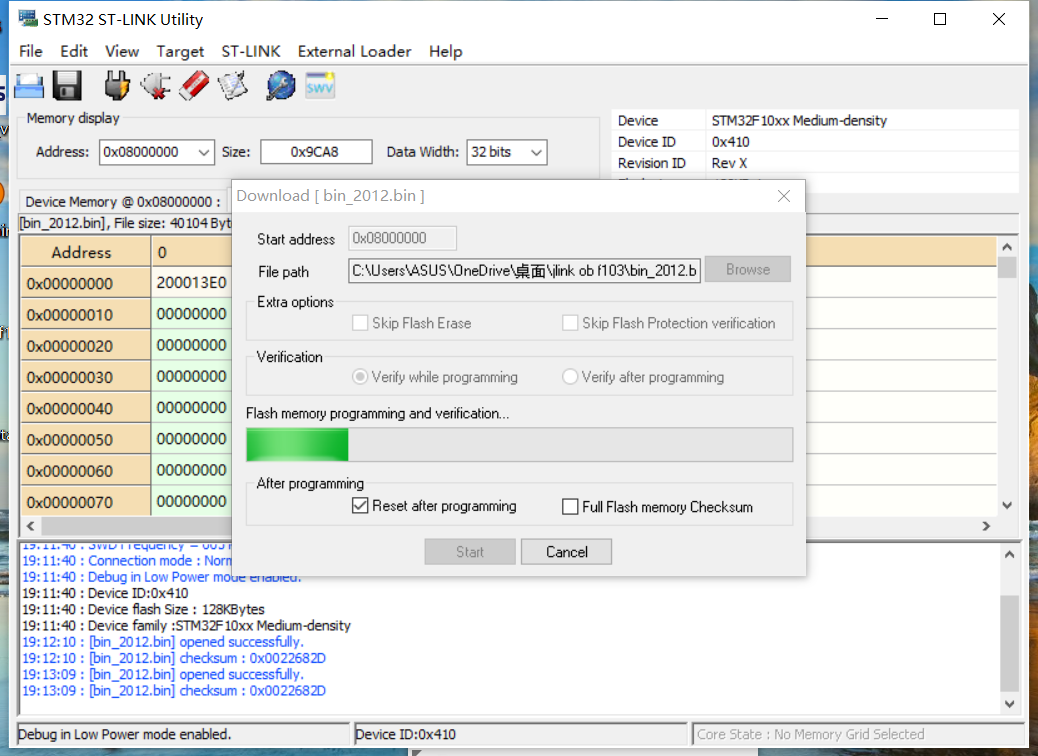Screen dimensions: 1038x756
Task: Switch to Device Memory @ 0x08000000 tab
Action: click(x=123, y=201)
